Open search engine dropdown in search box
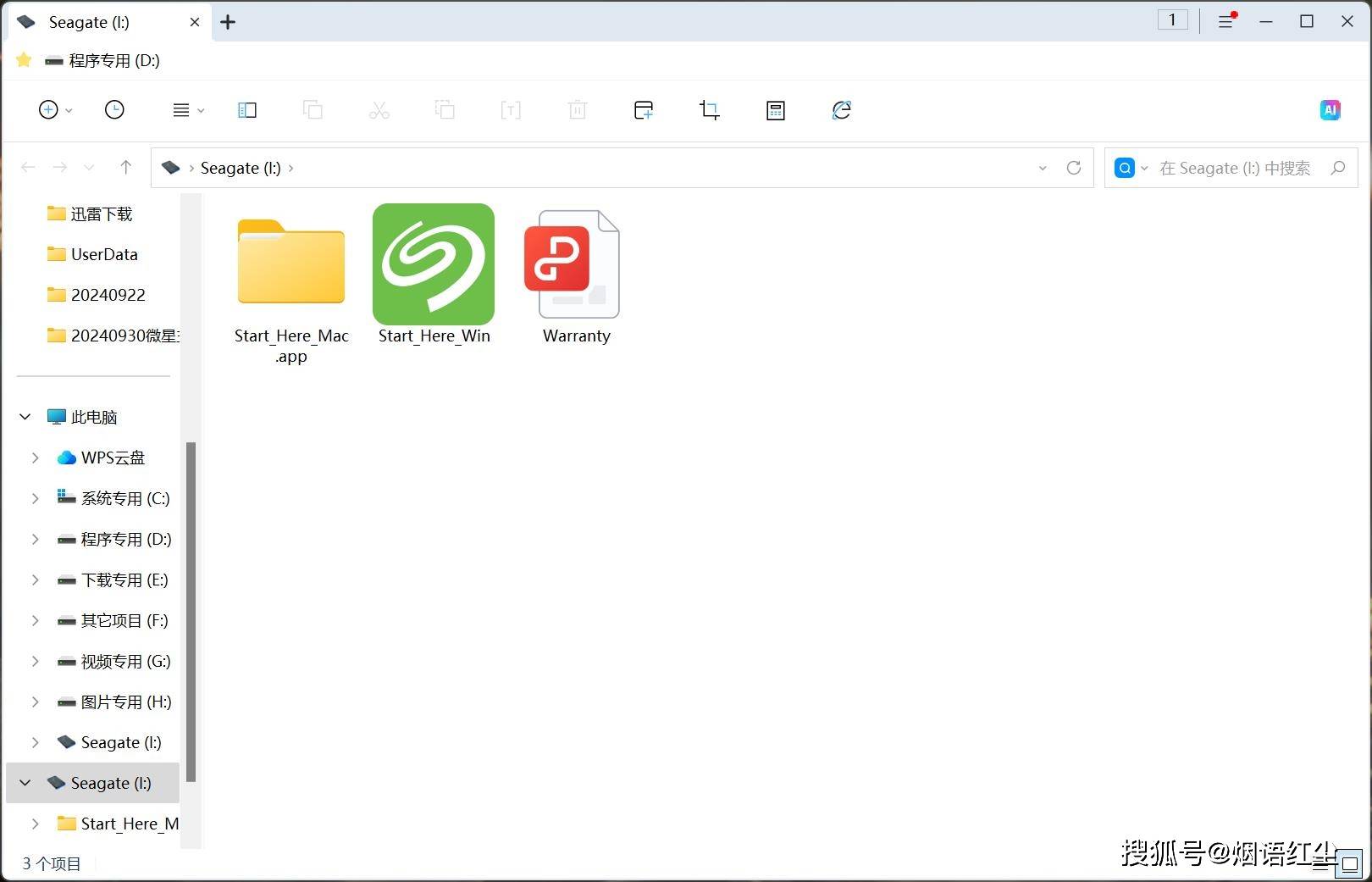The height and width of the screenshot is (882, 1372). point(1144,168)
